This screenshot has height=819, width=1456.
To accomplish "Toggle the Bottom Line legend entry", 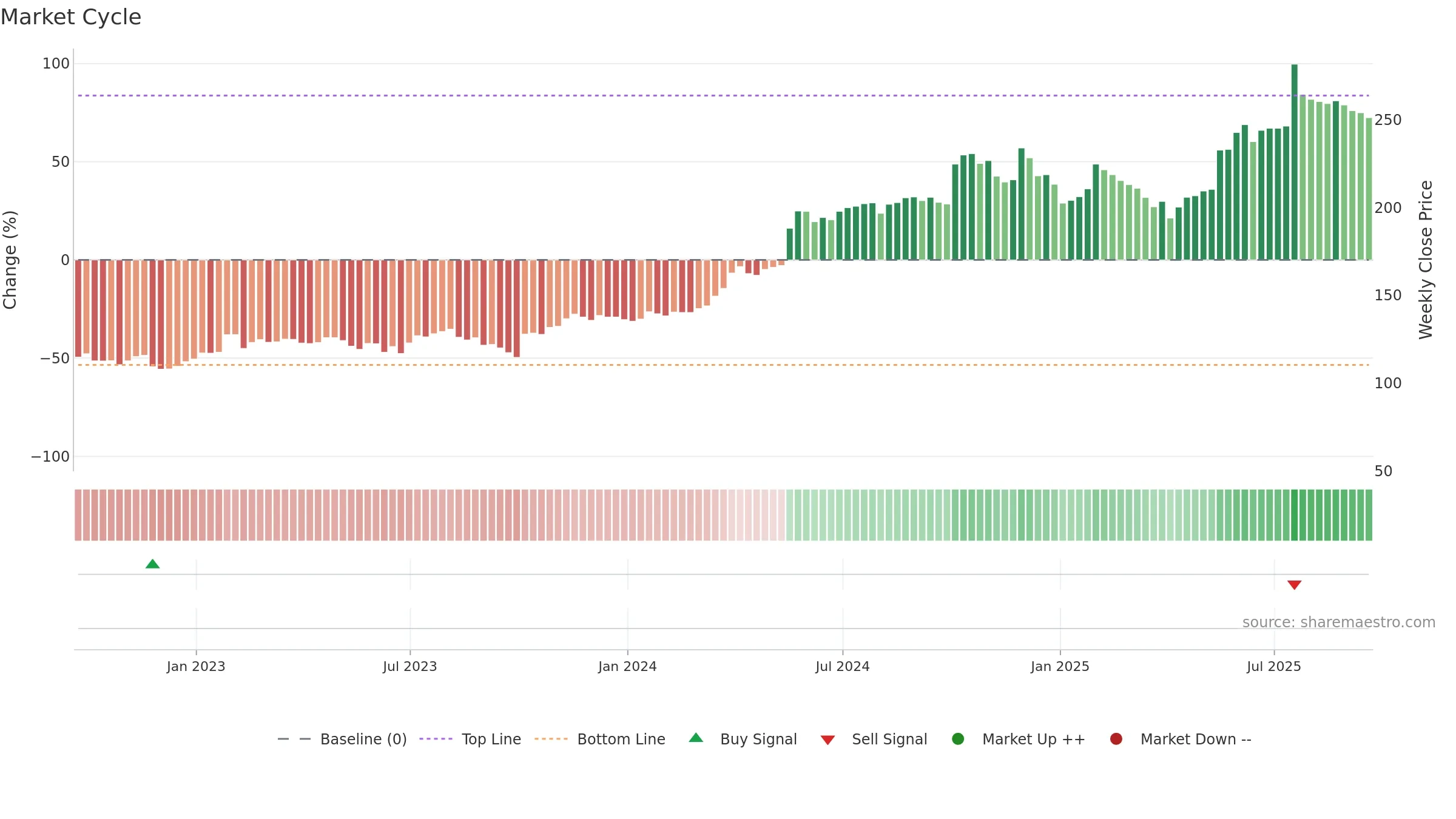I will pos(600,739).
